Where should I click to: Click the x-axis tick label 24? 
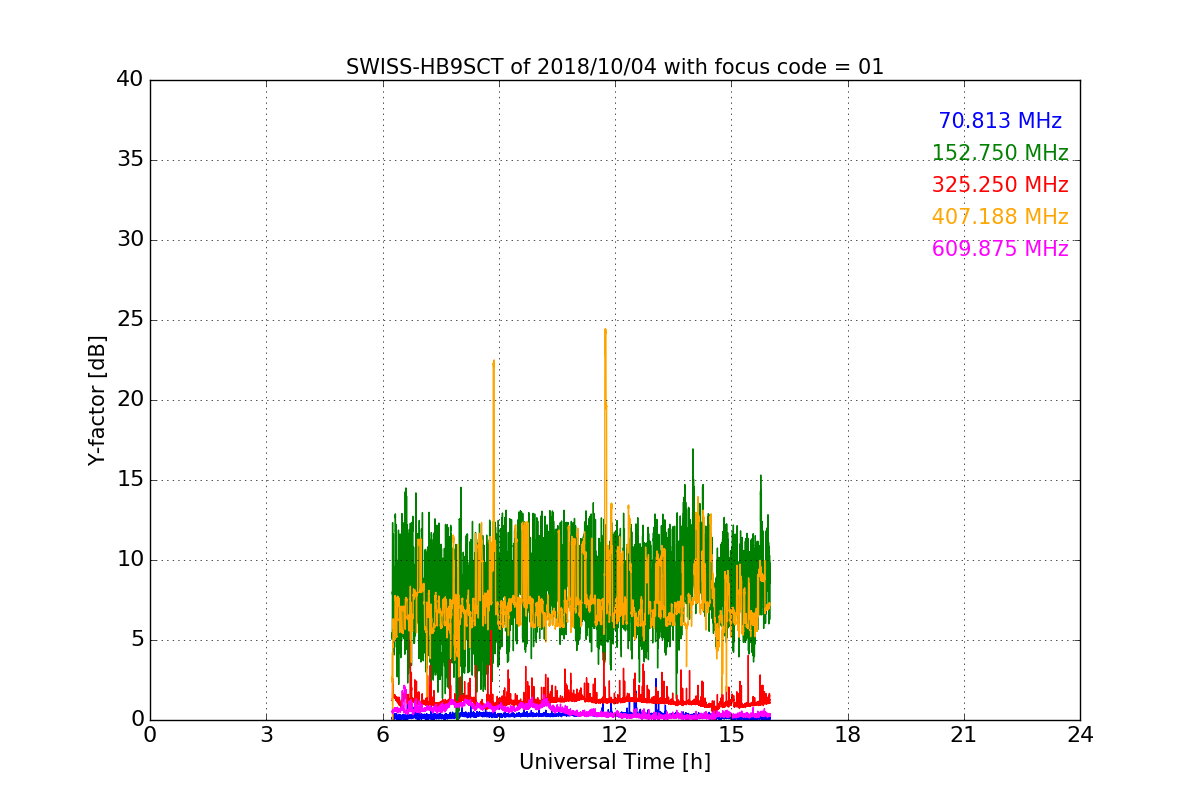(1080, 735)
